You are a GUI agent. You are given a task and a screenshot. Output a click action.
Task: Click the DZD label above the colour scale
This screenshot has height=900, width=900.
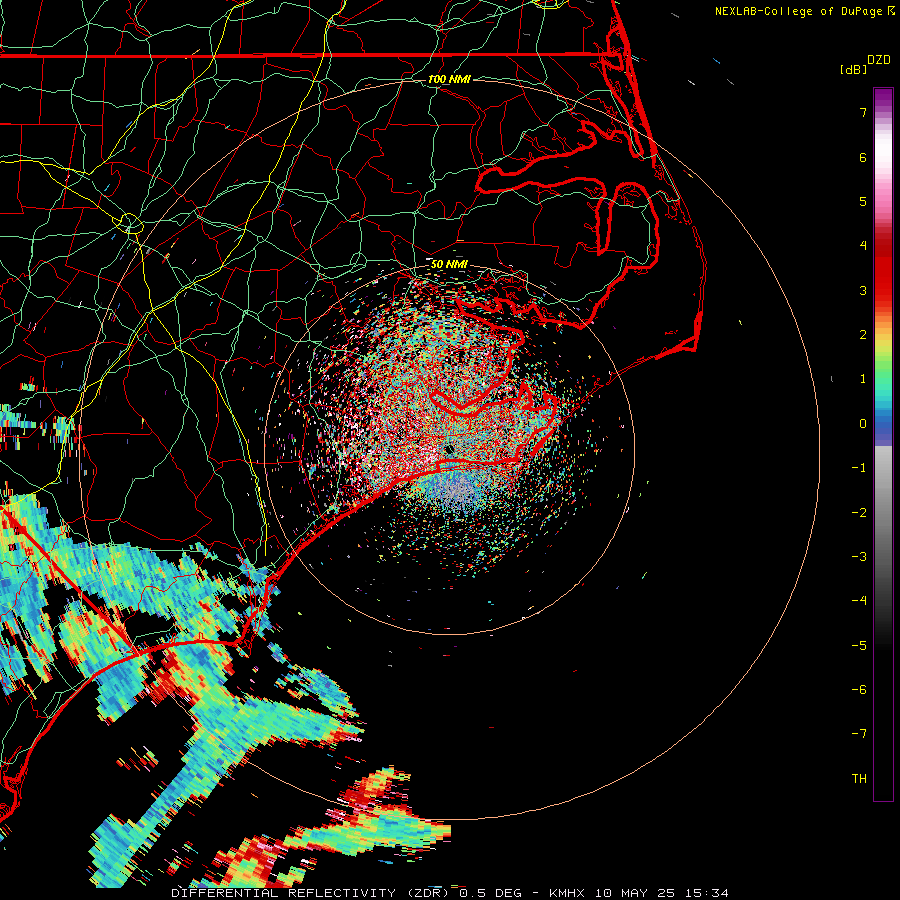879,60
